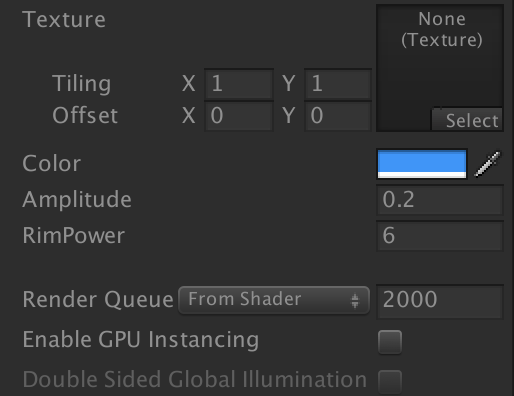Image resolution: width=514 pixels, height=396 pixels.
Task: Edit the RimPower value field
Action: point(440,236)
